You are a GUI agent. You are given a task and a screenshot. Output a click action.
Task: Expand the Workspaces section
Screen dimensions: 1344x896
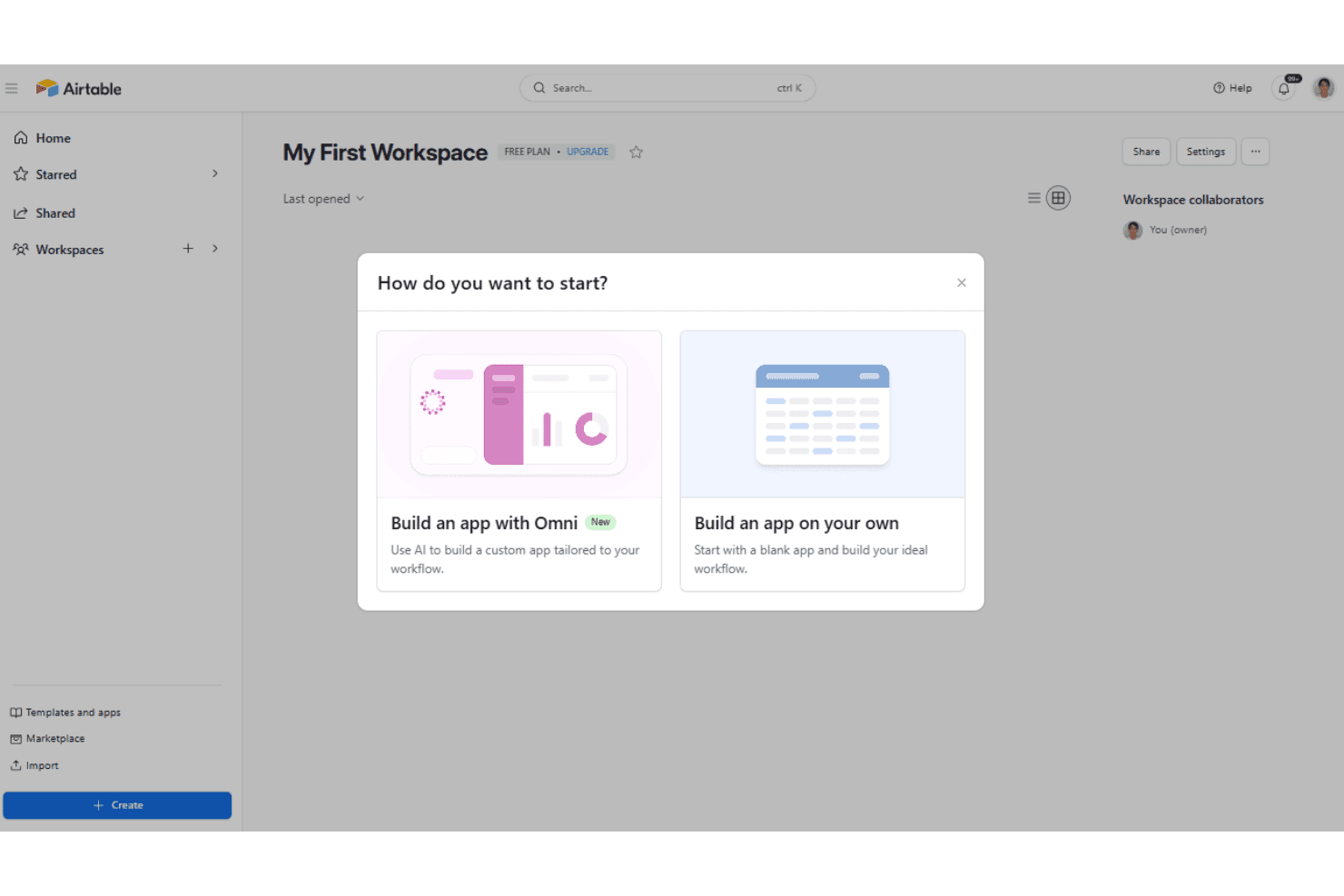tap(215, 249)
